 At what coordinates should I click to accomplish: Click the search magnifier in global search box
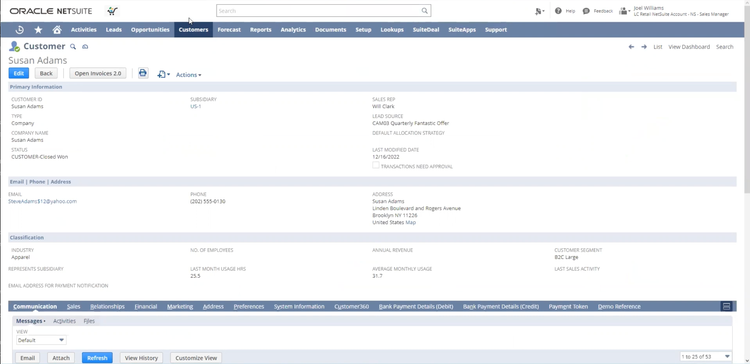pyautogui.click(x=424, y=11)
